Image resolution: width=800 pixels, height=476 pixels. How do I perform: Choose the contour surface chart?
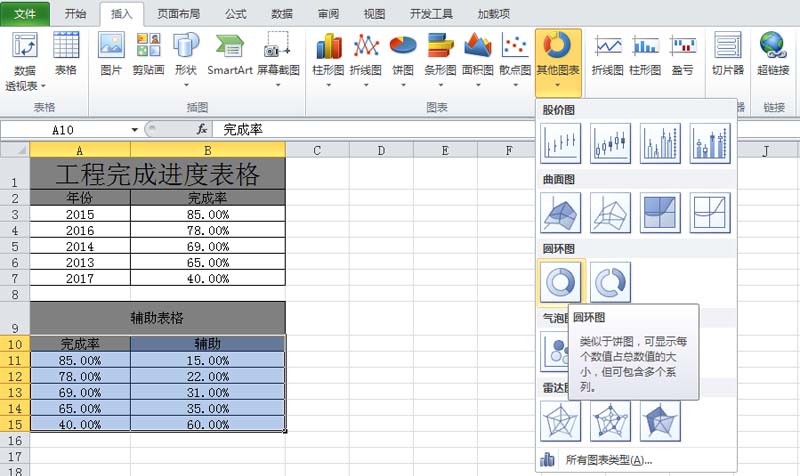point(660,213)
